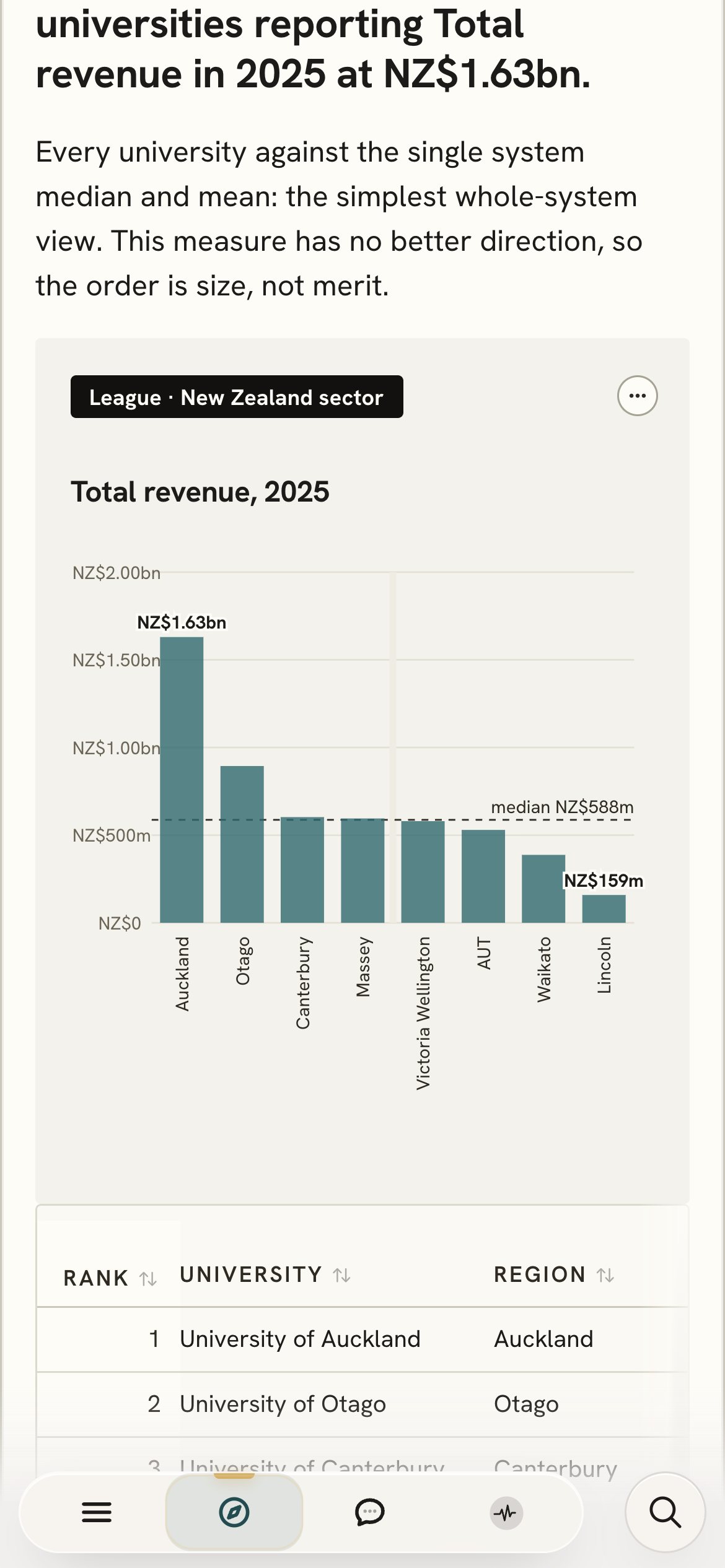Click the RANK column header
Screen dimensions: 725x1568
96,1278
